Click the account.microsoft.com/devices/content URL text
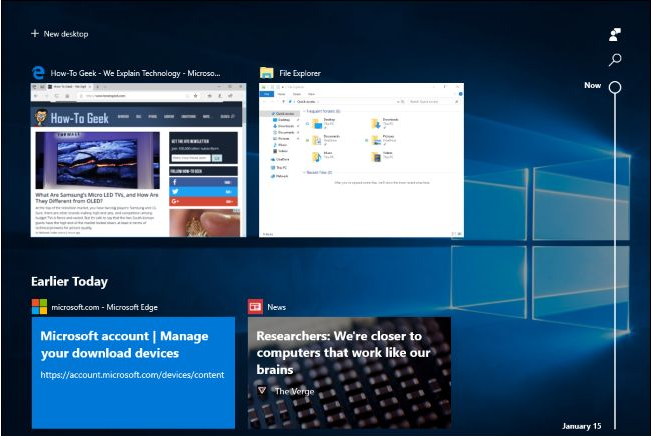The height and width of the screenshot is (436, 652). pyautogui.click(x=132, y=375)
